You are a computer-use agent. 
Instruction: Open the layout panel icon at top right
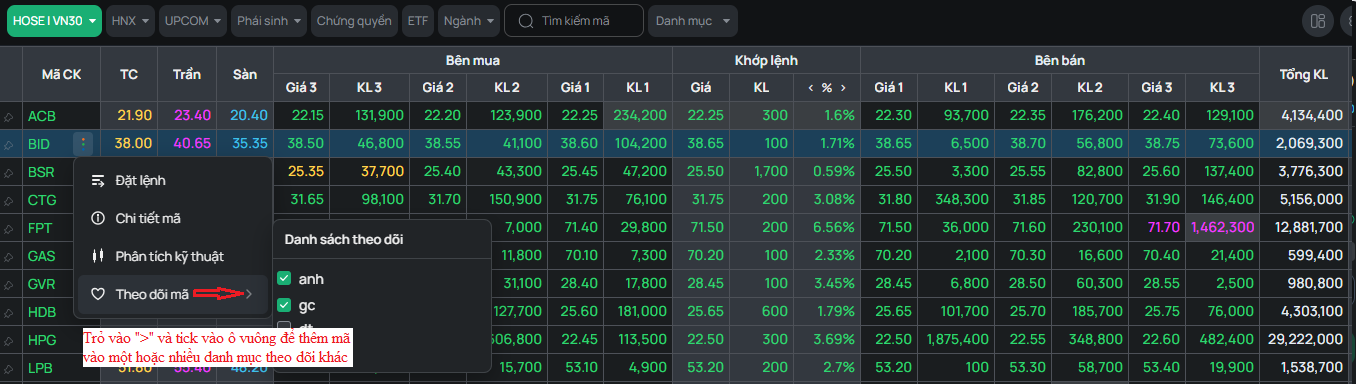1318,21
